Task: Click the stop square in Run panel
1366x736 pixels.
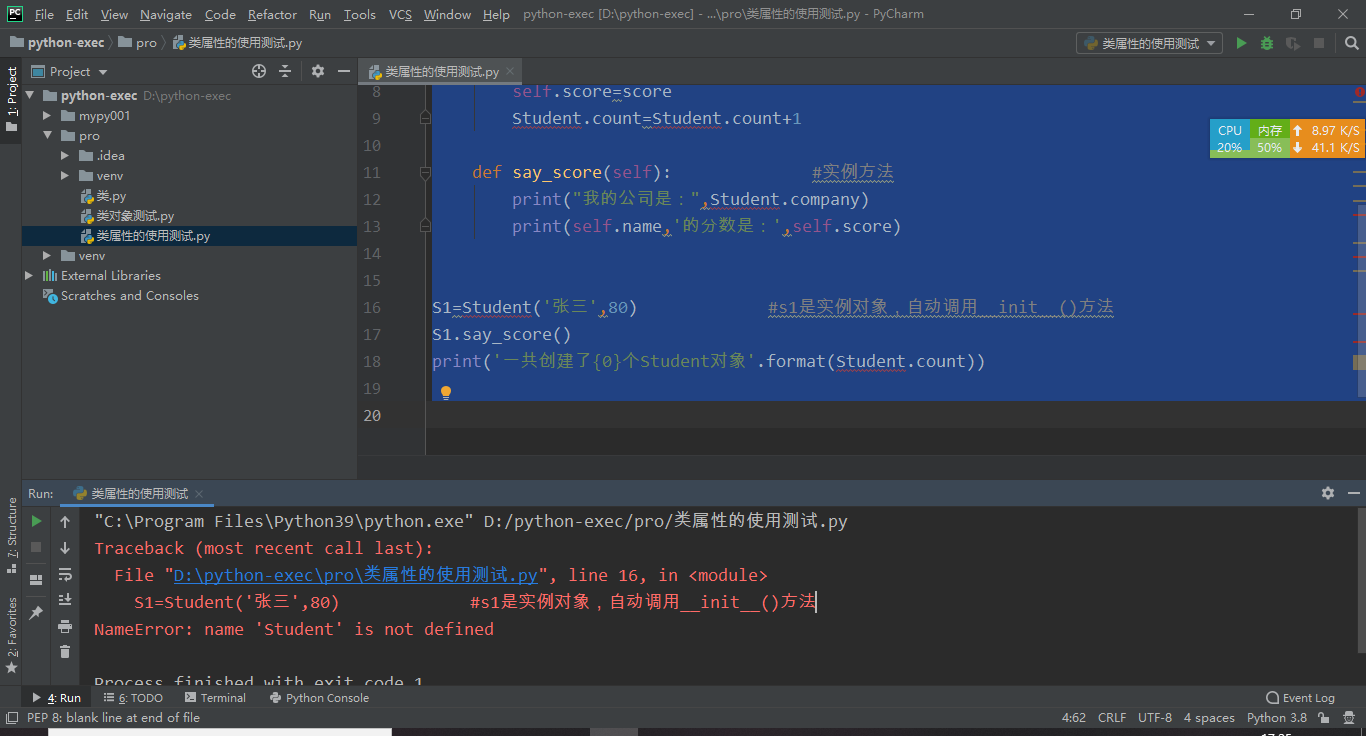Action: pos(36,547)
